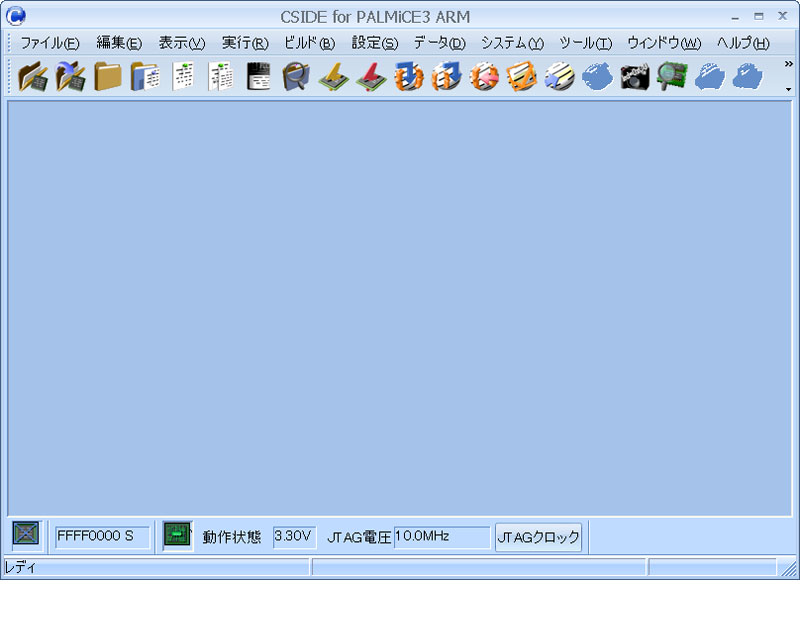Image resolution: width=800 pixels, height=630 pixels.
Task: Maximize the CSIDE window
Action: click(759, 16)
